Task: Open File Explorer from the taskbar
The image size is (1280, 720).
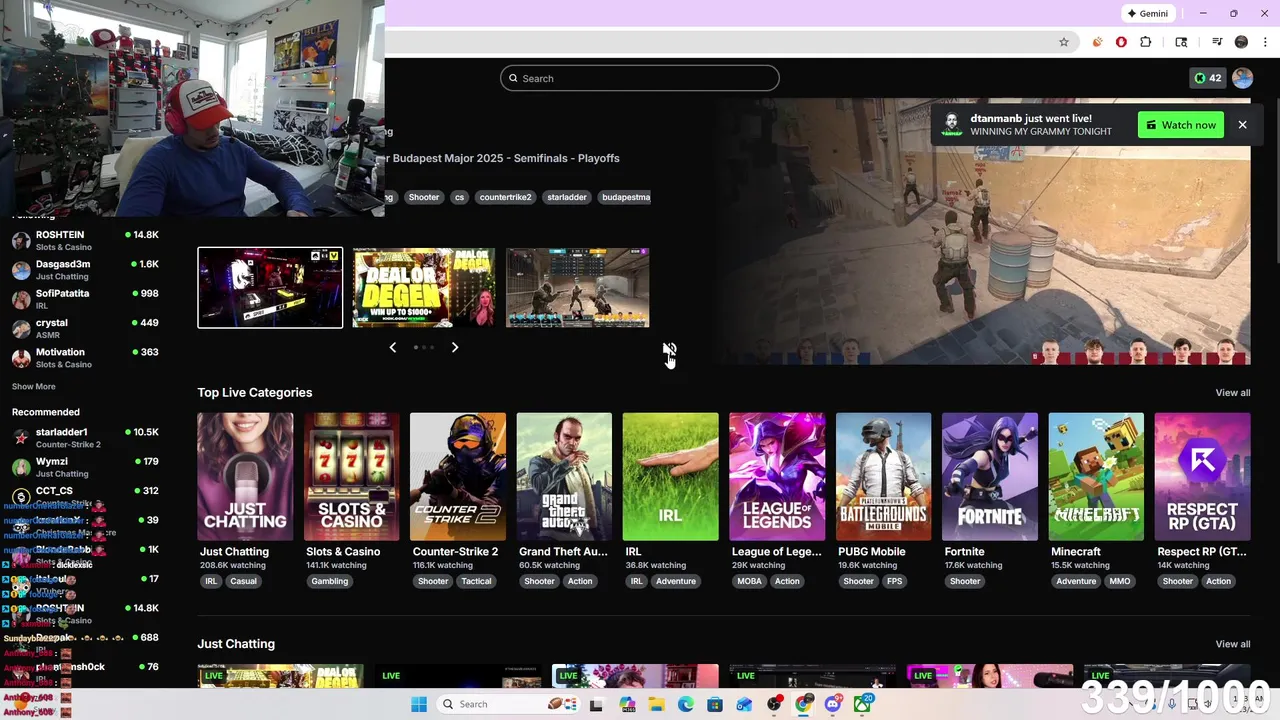Action: [656, 704]
